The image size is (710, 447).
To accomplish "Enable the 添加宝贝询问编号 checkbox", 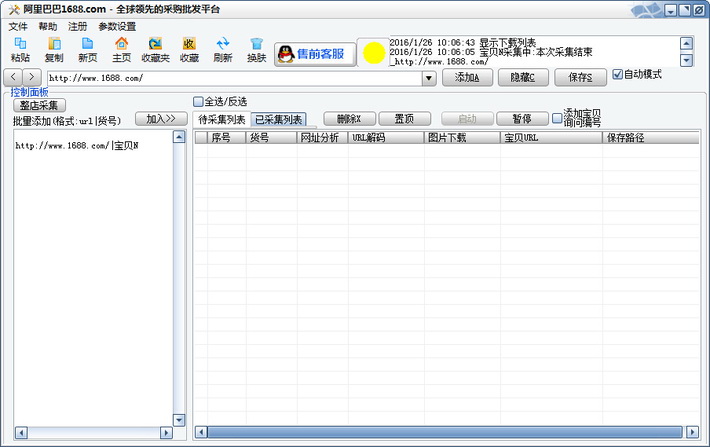I will tap(557, 118).
